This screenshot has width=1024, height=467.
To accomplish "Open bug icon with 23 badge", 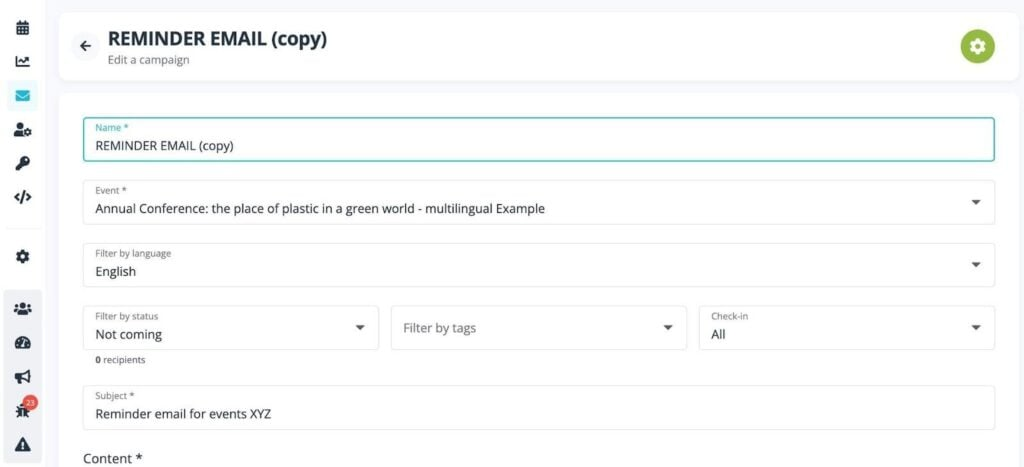I will [x=22, y=411].
